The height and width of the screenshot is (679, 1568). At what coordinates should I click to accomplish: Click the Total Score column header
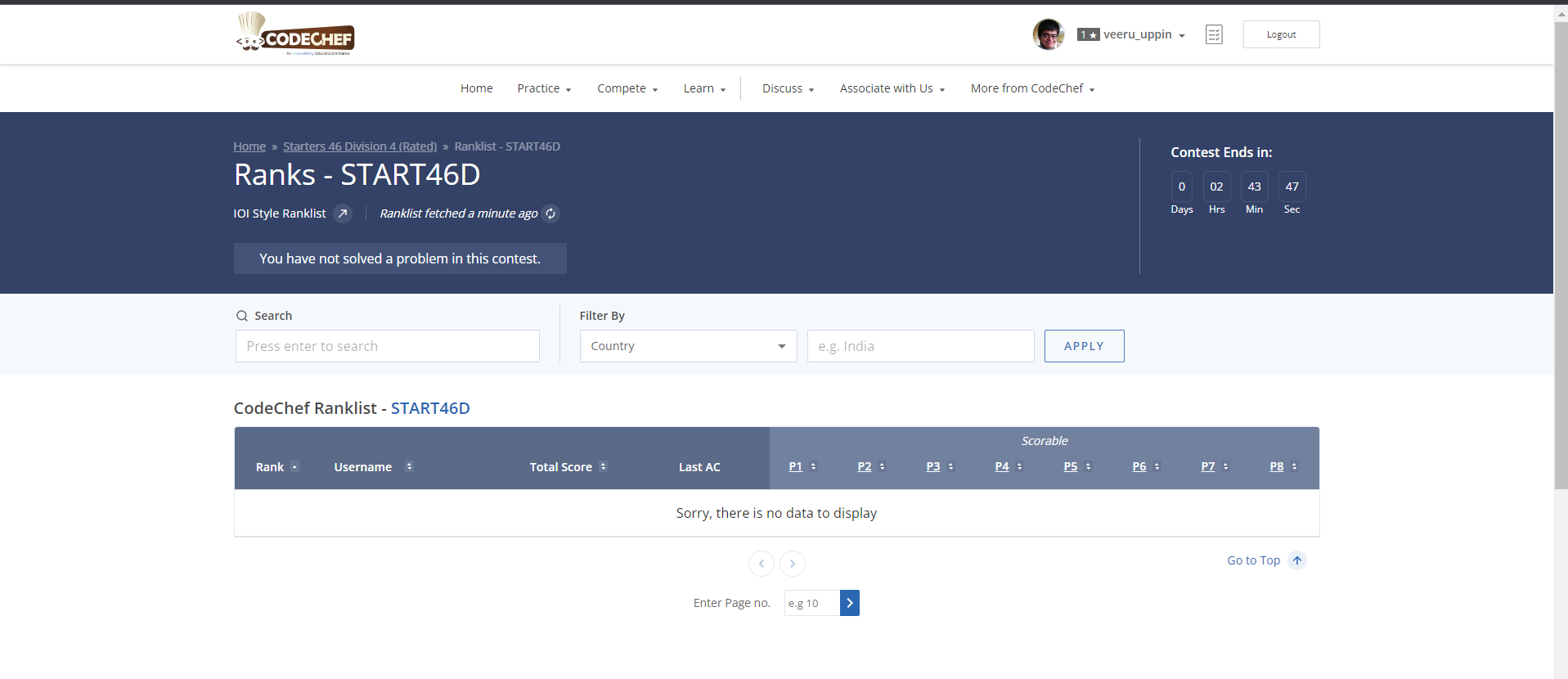coord(560,467)
